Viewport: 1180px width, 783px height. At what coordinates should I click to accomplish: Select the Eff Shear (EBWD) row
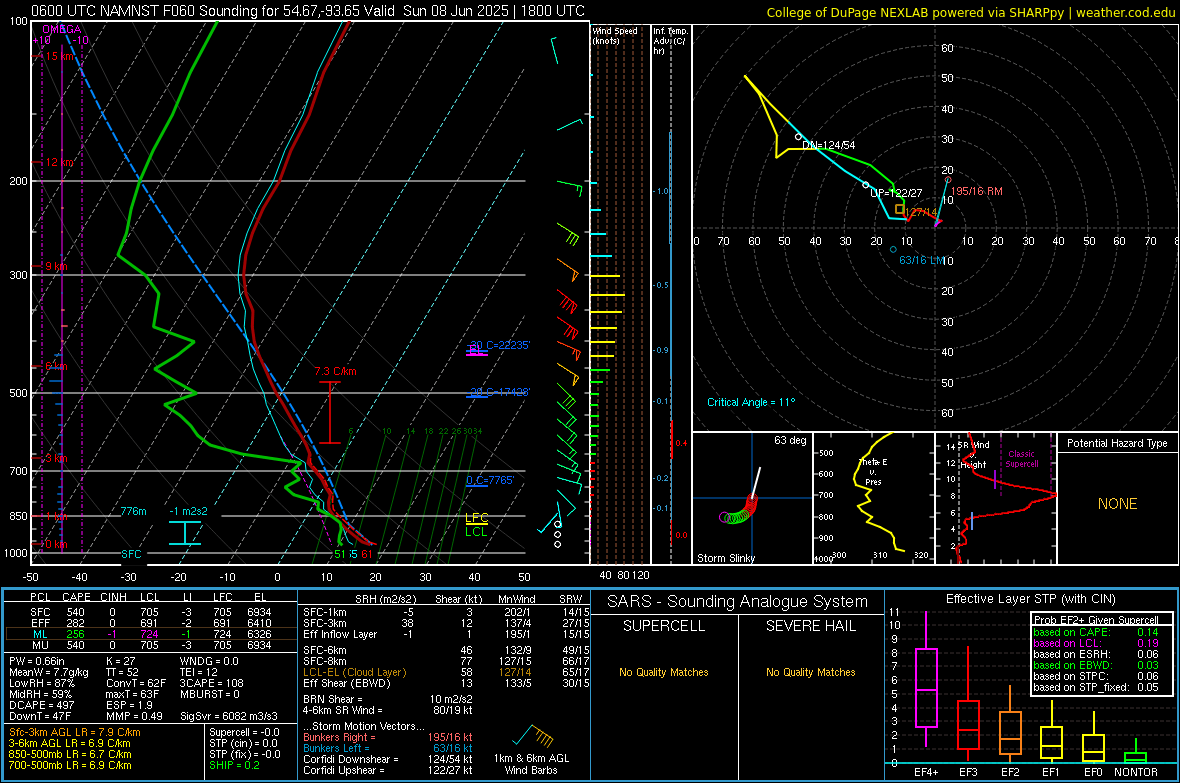point(446,683)
